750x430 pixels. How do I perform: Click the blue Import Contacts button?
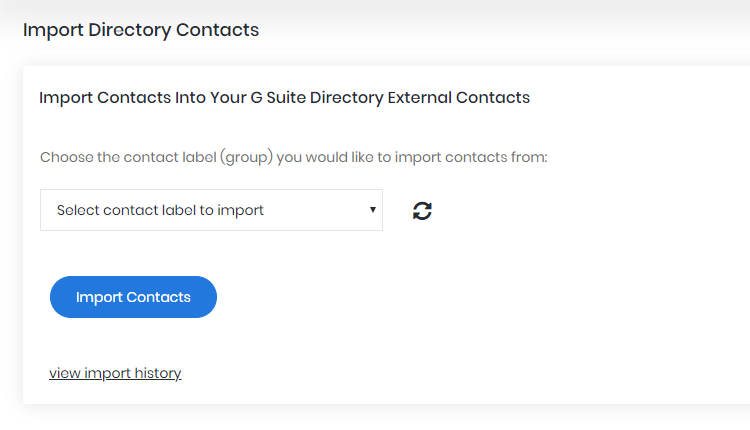(x=133, y=297)
